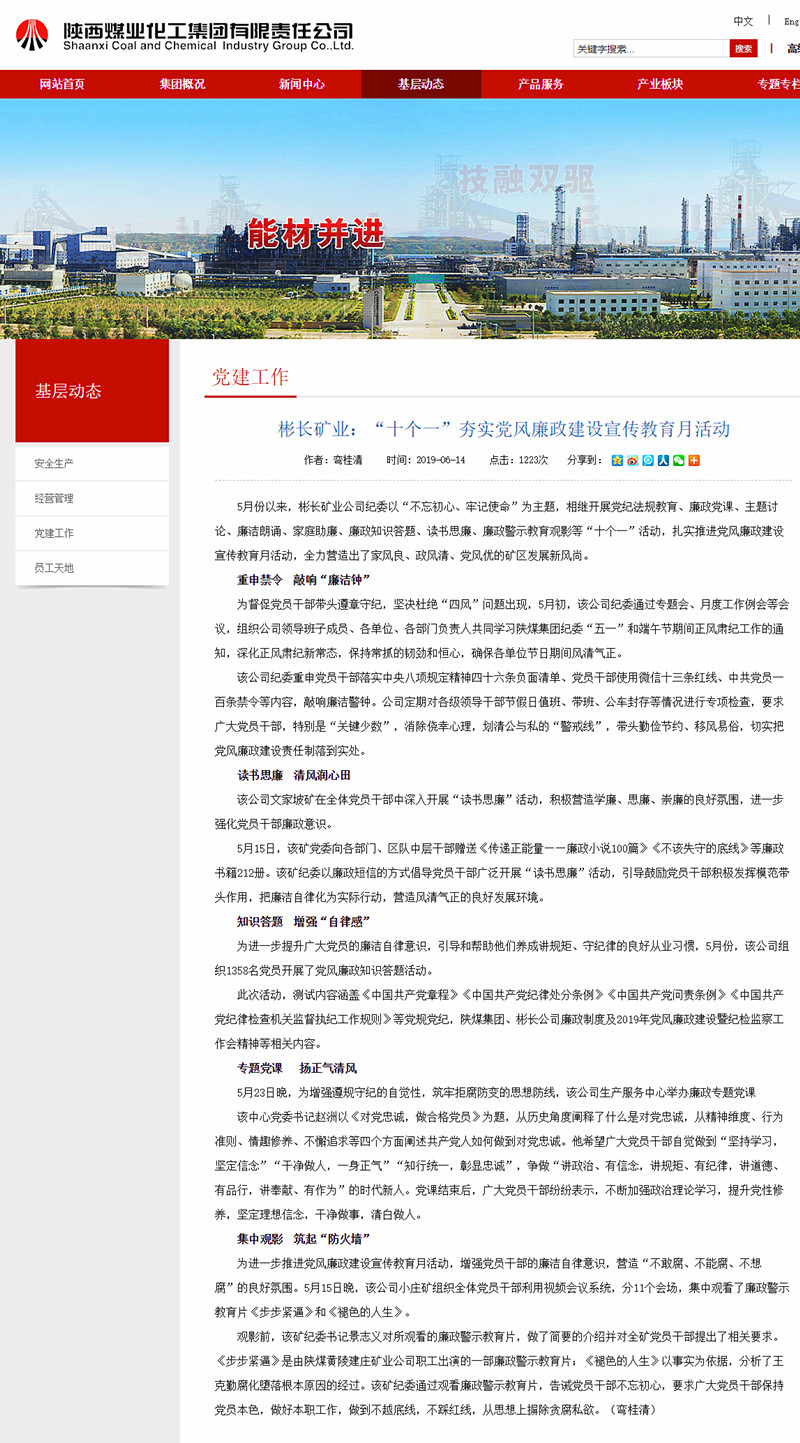Viewport: 800px width, 1443px height.
Task: Open 网站首页 in the navigation bar
Action: pos(62,84)
